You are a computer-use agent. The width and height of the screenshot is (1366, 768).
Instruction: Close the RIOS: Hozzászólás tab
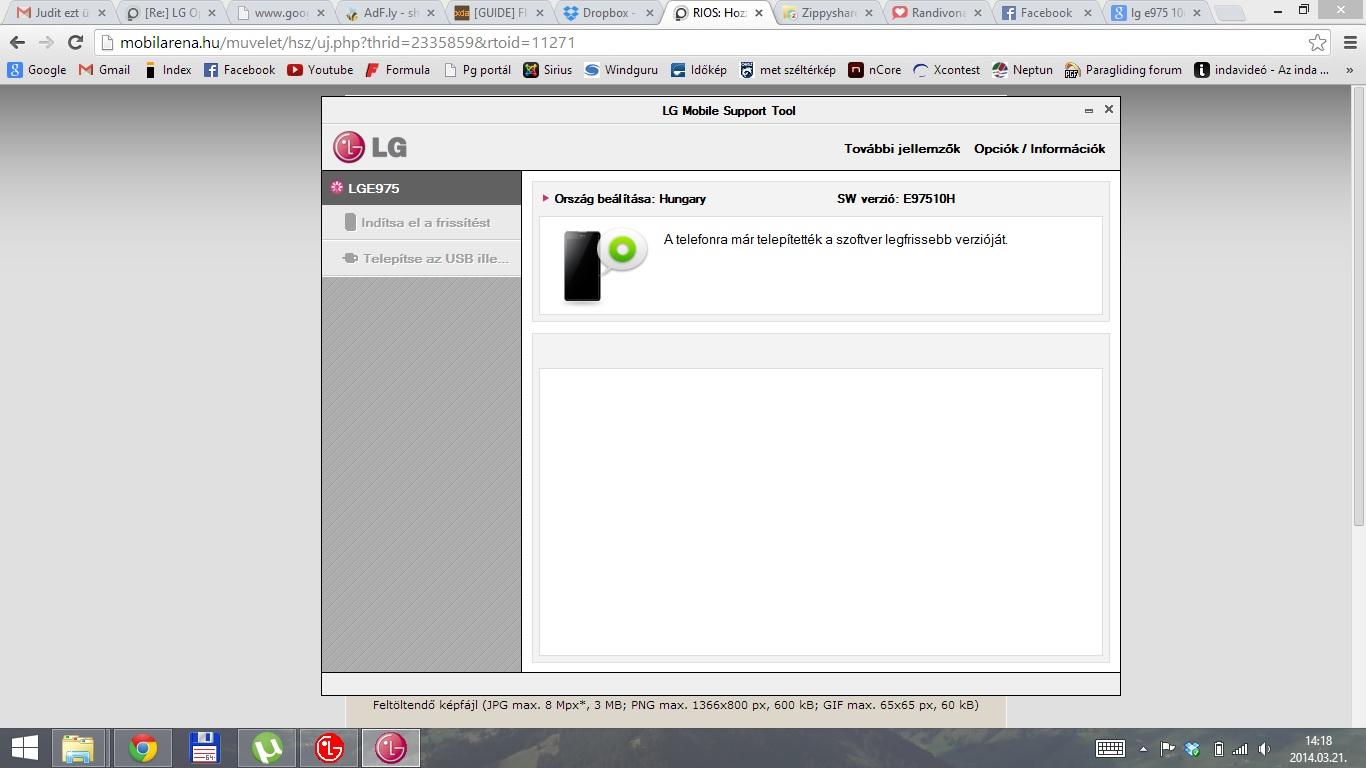click(759, 13)
